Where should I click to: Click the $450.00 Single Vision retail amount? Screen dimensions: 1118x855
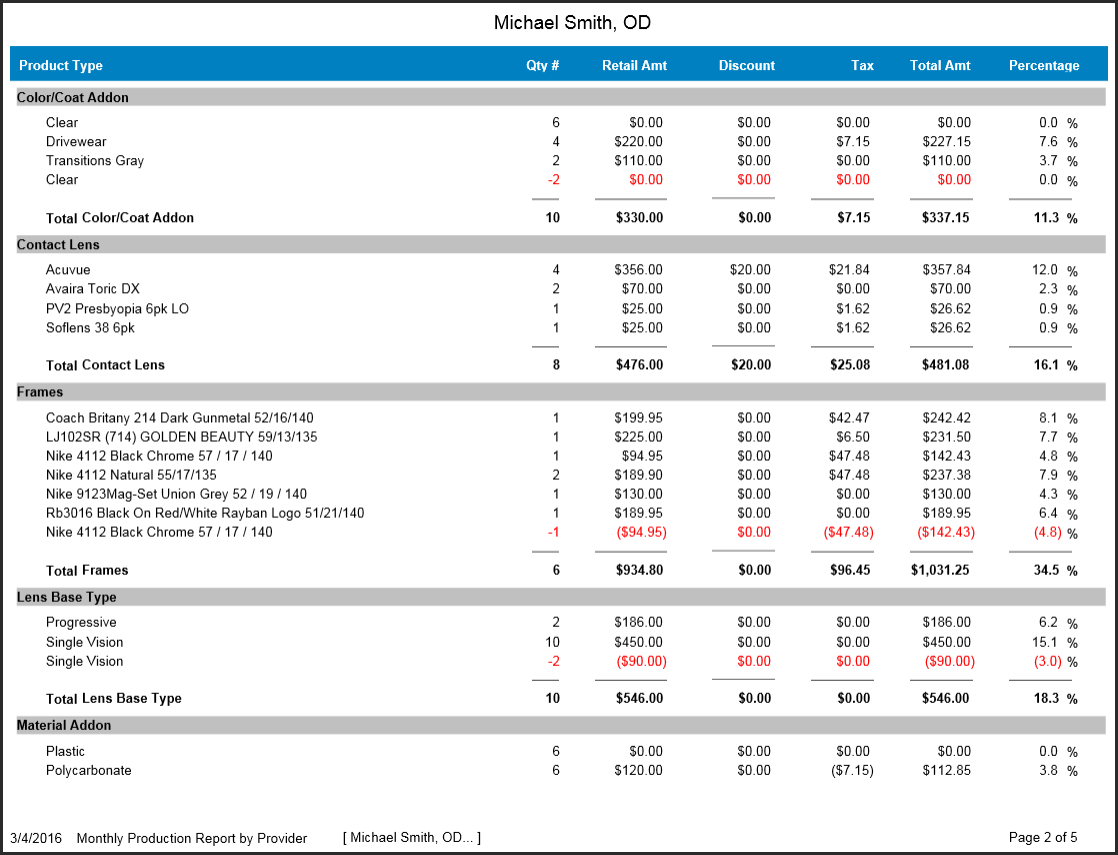[x=638, y=643]
